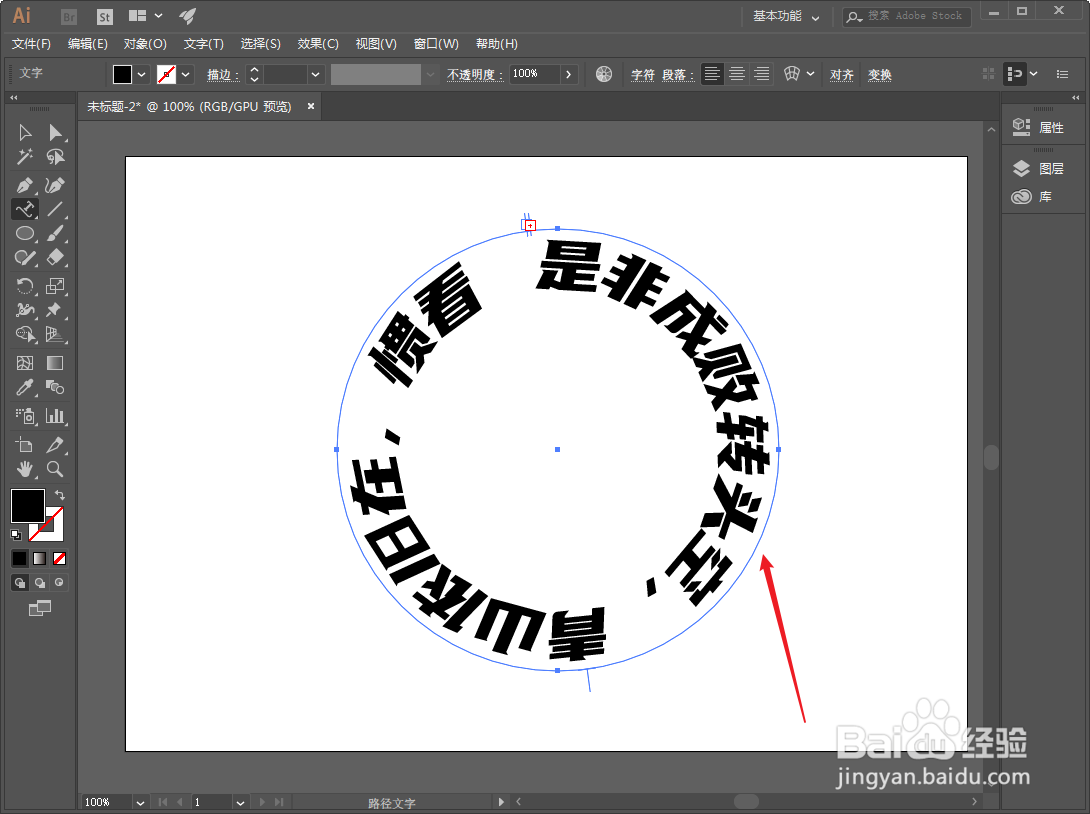Select the Eraser tool
Viewport: 1090px width, 814px height.
click(x=55, y=258)
